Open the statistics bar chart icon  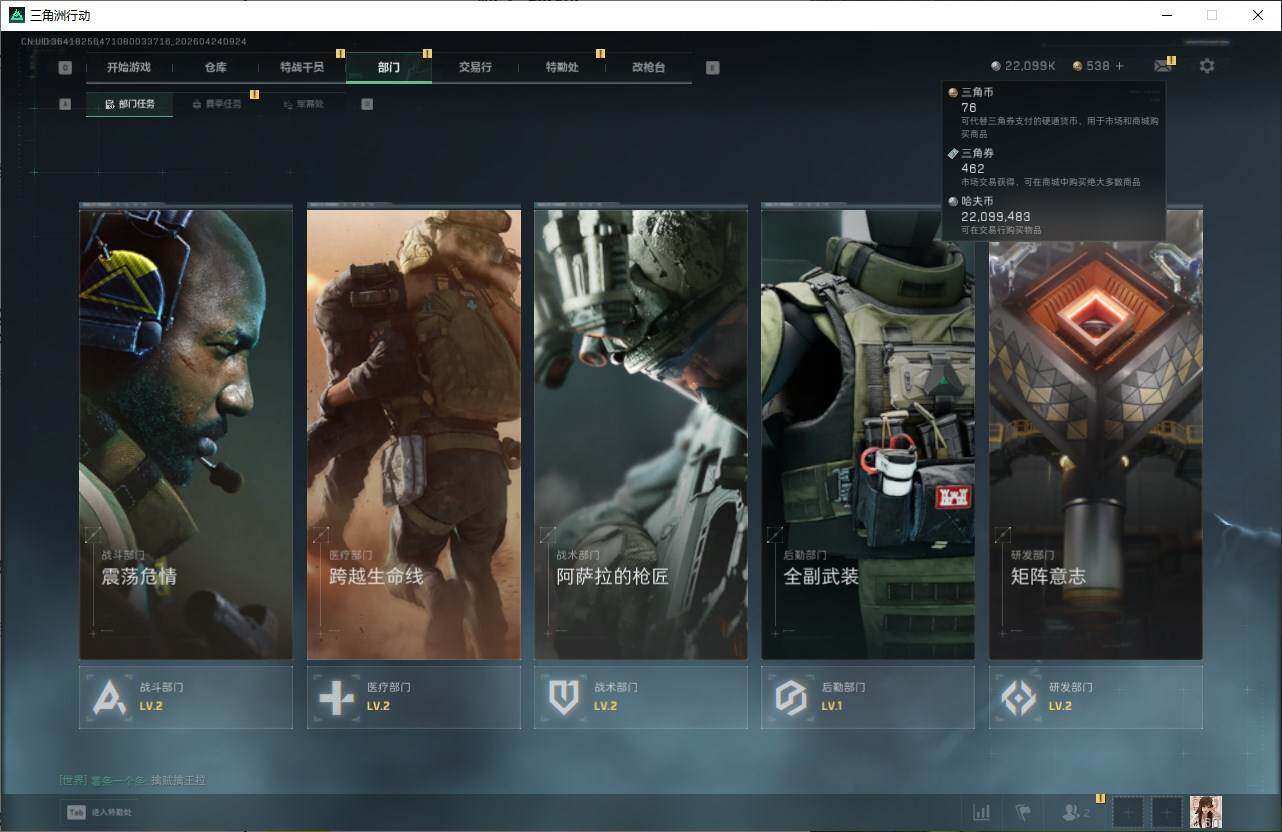(981, 812)
